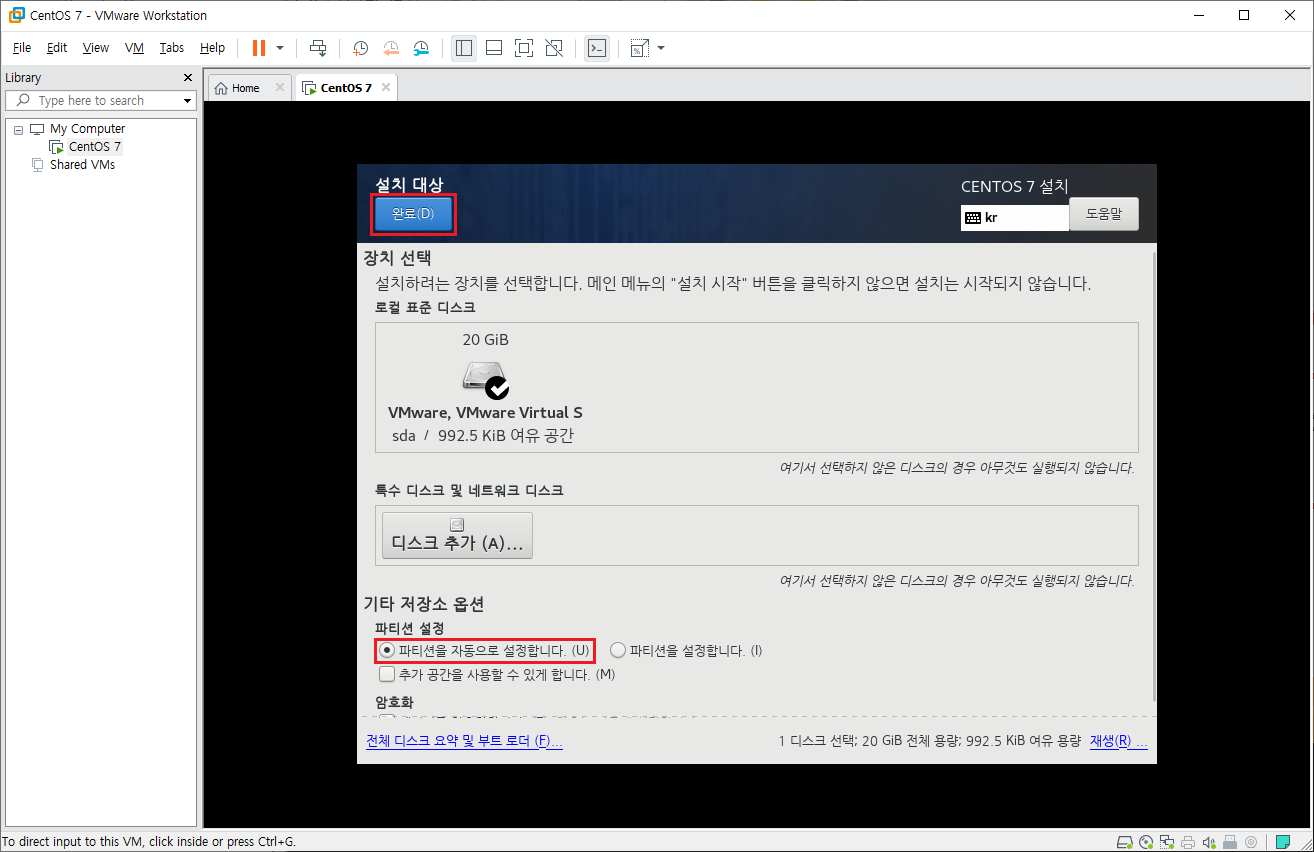
Task: Toggle the thumbnail bar view icon
Action: pyautogui.click(x=494, y=48)
